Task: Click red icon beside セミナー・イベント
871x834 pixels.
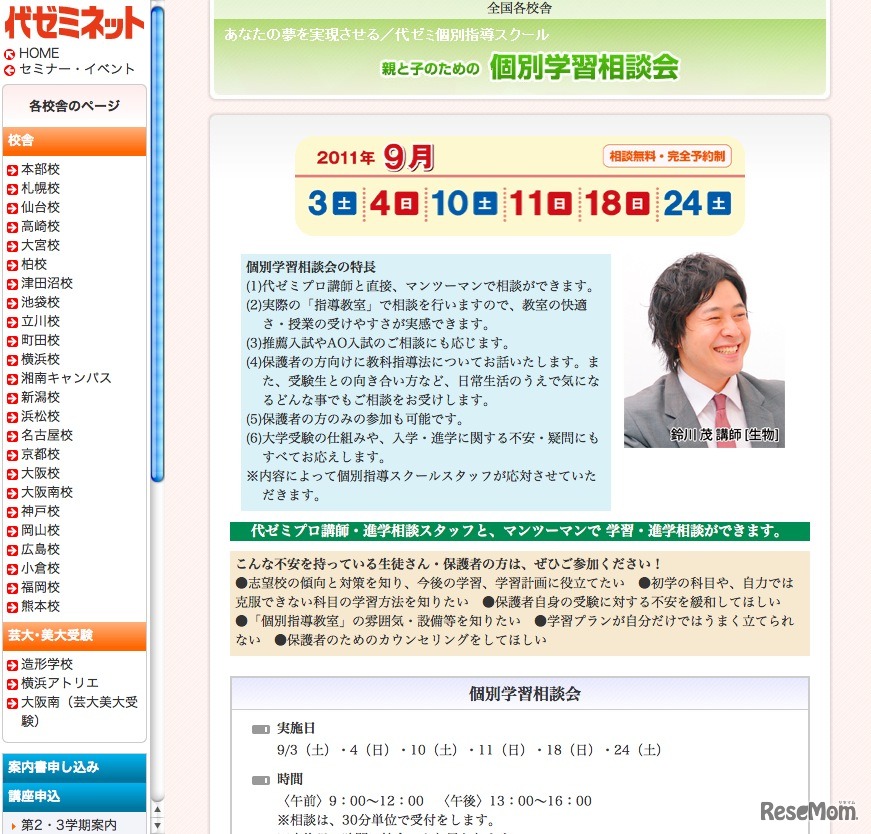Action: point(9,70)
